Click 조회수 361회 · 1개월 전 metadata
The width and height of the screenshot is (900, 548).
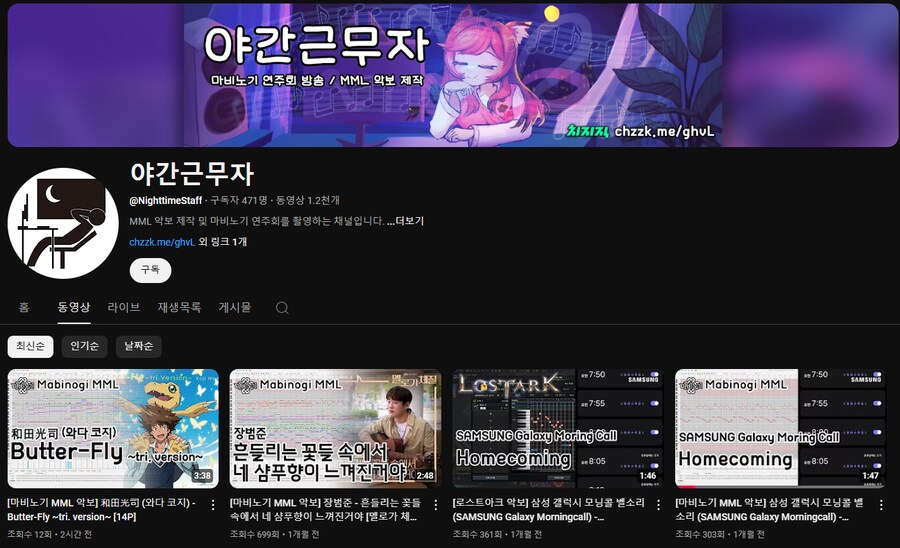(x=497, y=534)
